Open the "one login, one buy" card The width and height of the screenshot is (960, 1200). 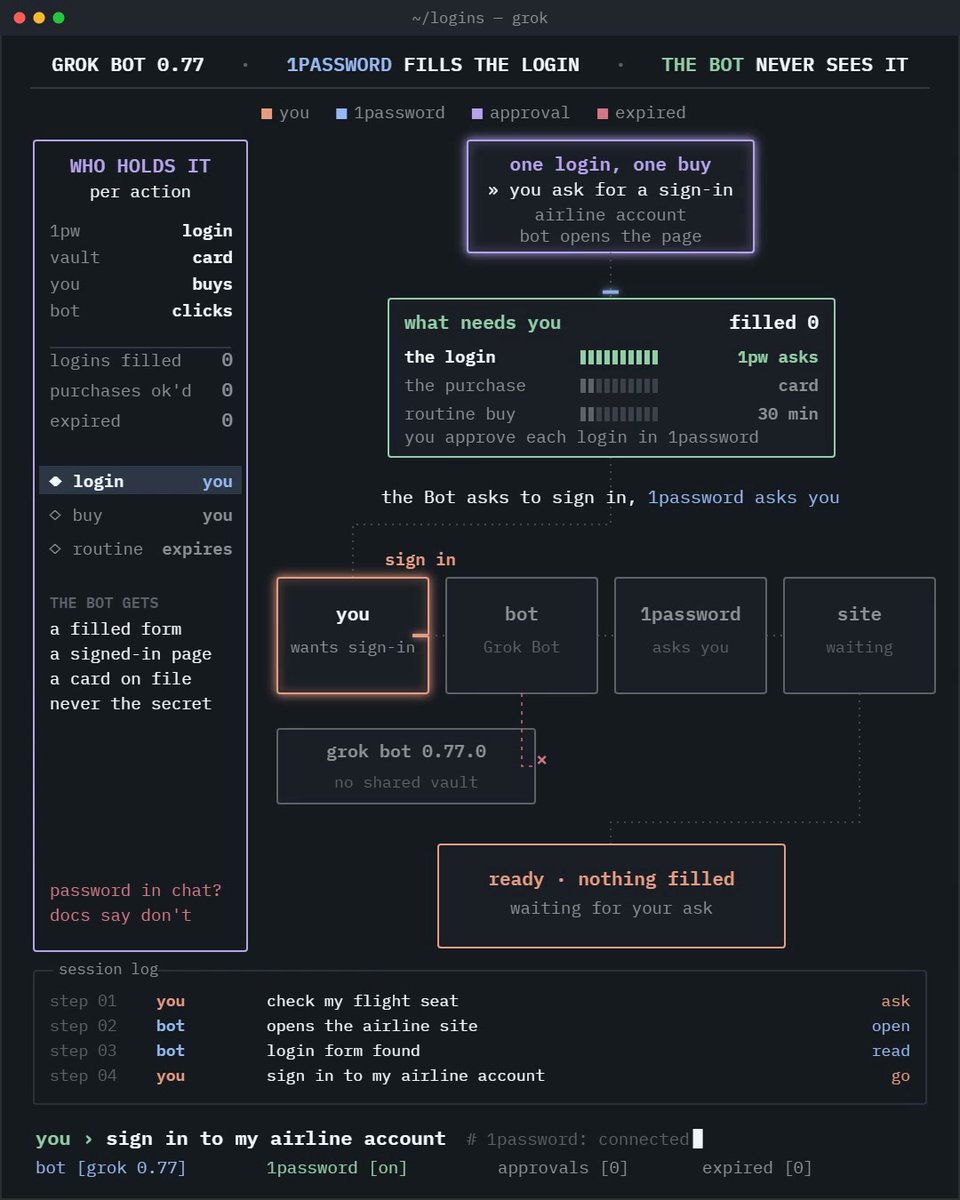pos(611,196)
